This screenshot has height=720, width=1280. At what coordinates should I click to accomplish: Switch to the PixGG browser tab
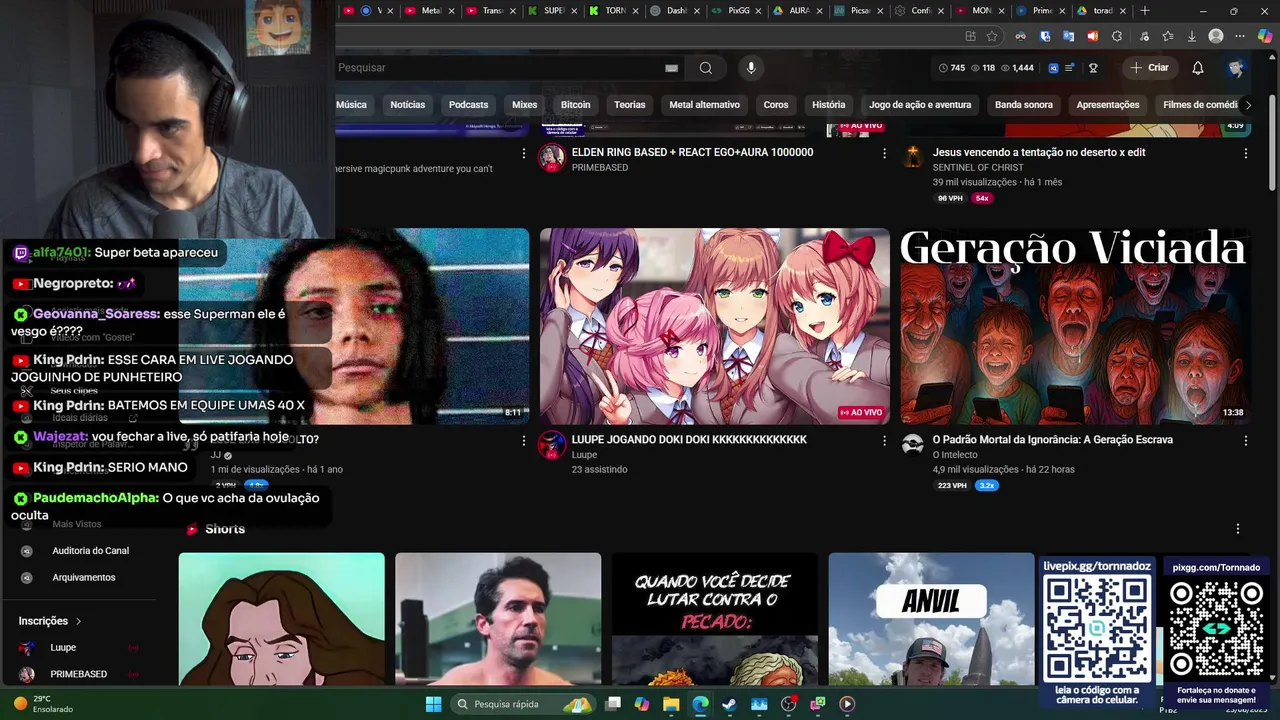coord(736,11)
